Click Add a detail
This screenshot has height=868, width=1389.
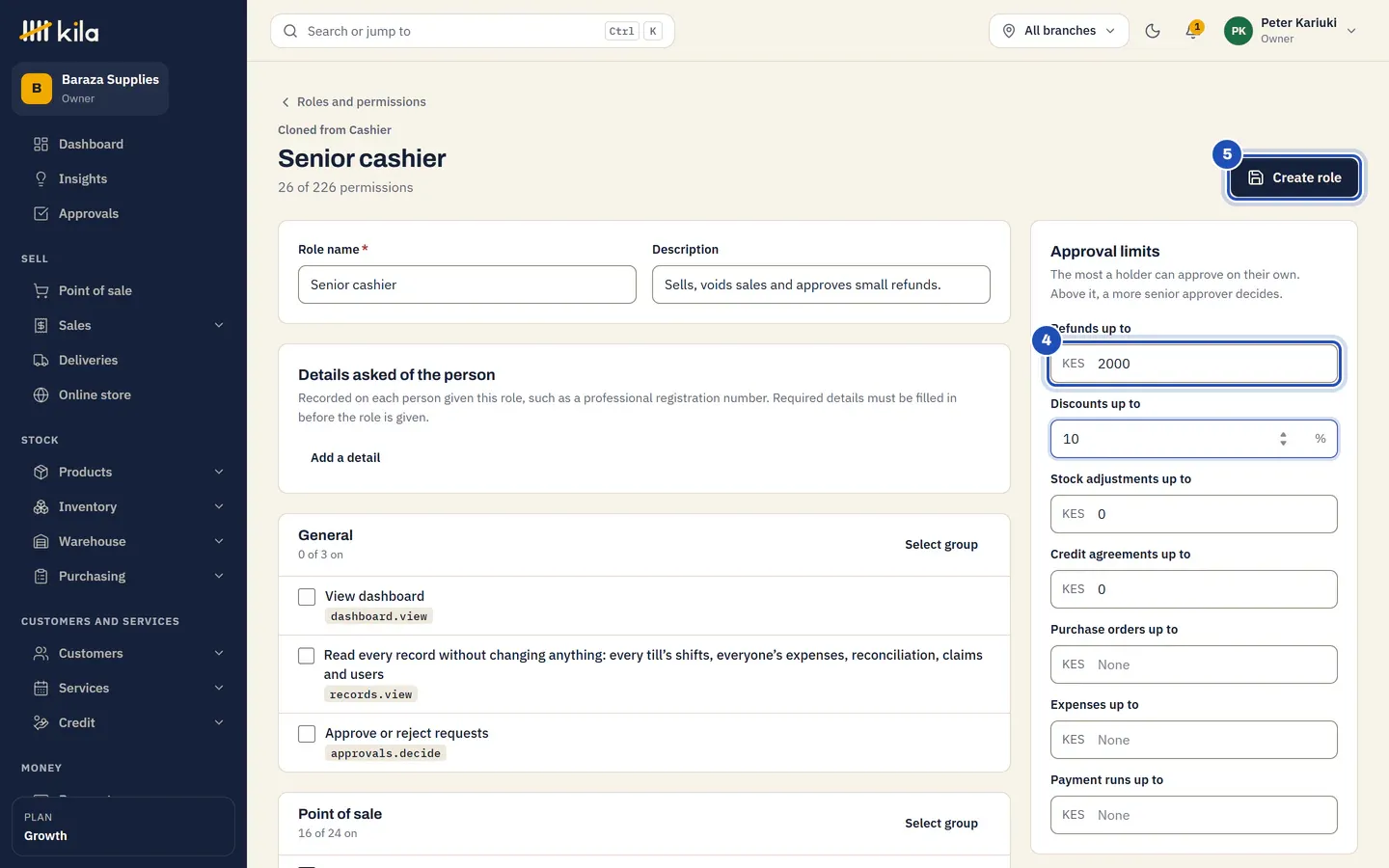pos(345,458)
